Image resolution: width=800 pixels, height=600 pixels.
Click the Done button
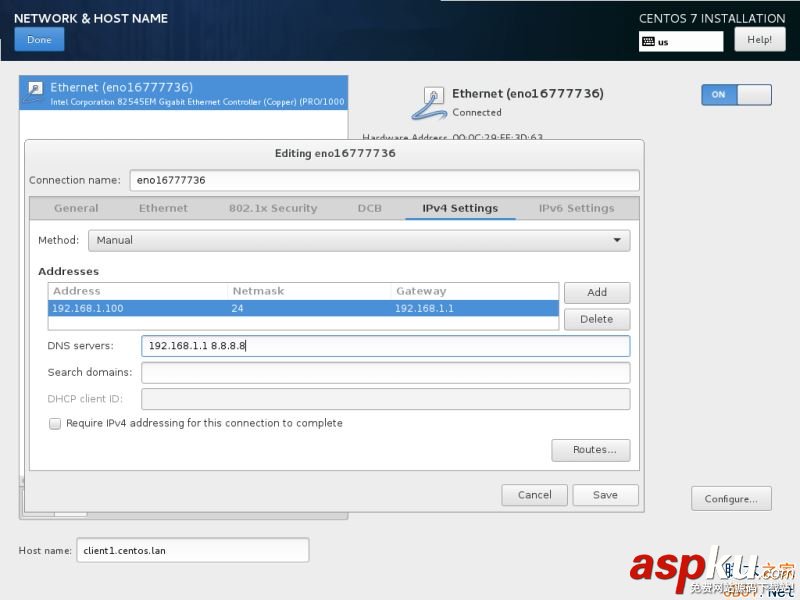pyautogui.click(x=39, y=39)
